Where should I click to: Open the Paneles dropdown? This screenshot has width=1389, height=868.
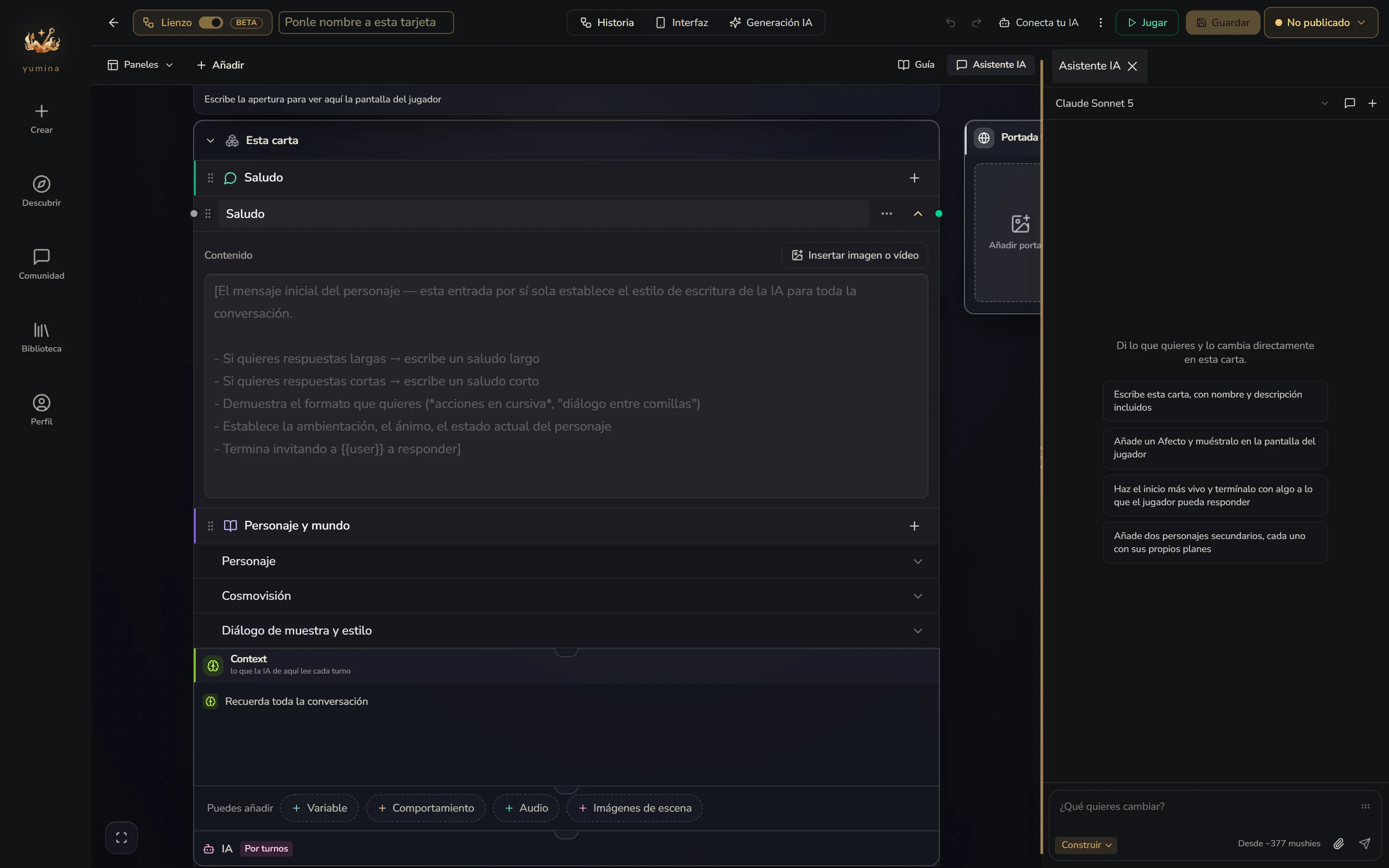140,65
